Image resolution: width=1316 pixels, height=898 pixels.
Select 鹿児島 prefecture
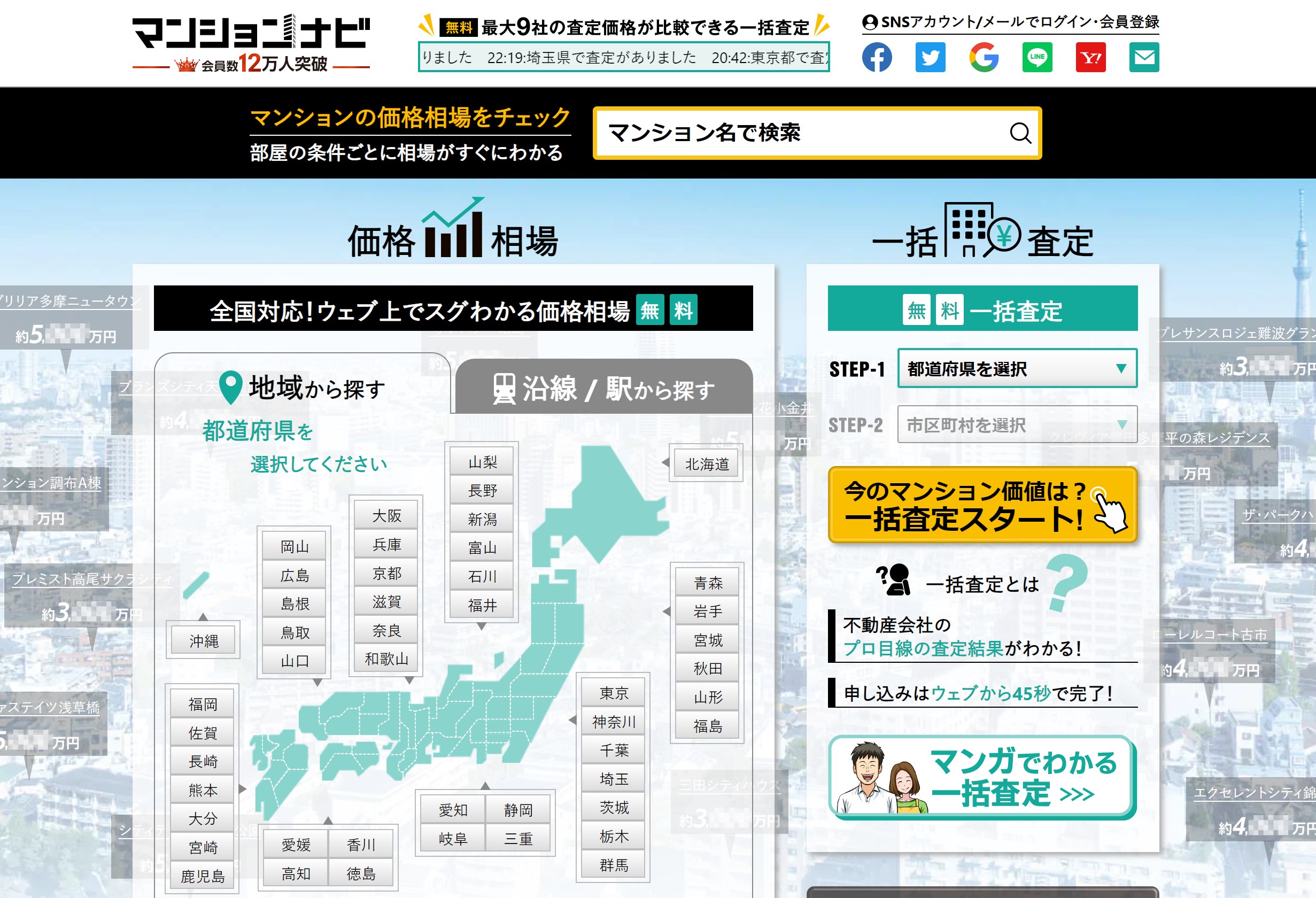pos(202,876)
